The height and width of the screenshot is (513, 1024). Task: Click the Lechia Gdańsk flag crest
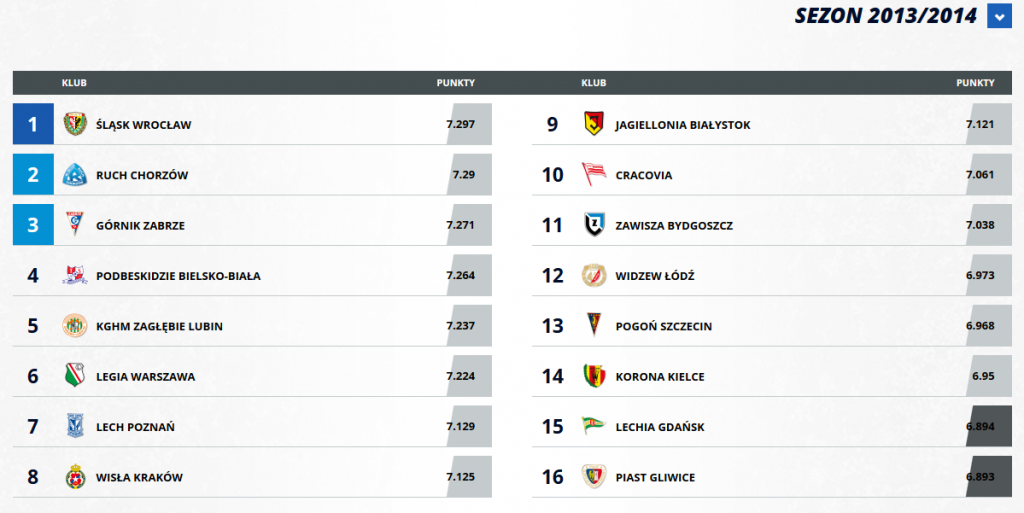(594, 427)
